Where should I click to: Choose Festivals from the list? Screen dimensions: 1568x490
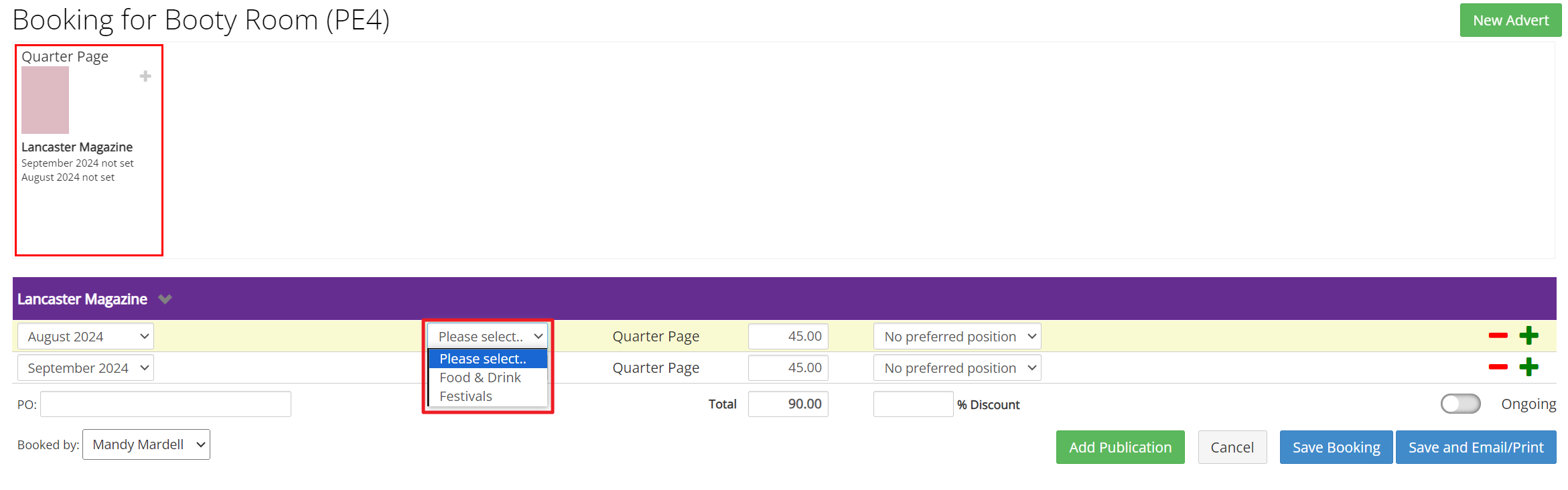click(x=488, y=396)
